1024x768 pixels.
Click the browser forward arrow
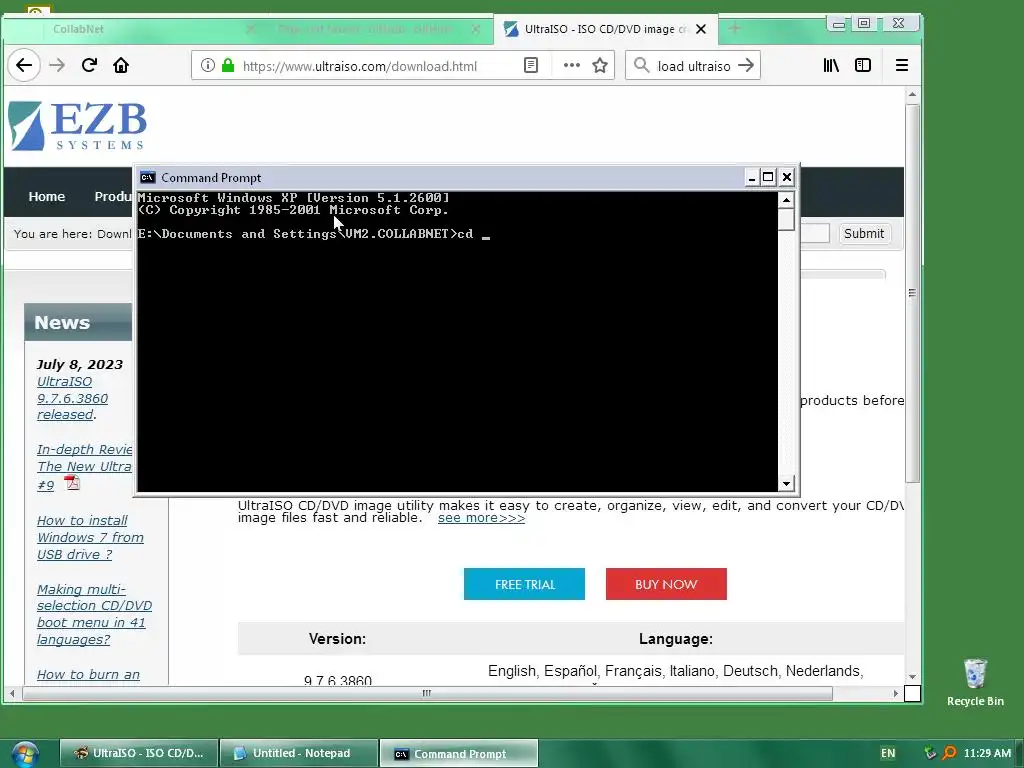pyautogui.click(x=57, y=65)
